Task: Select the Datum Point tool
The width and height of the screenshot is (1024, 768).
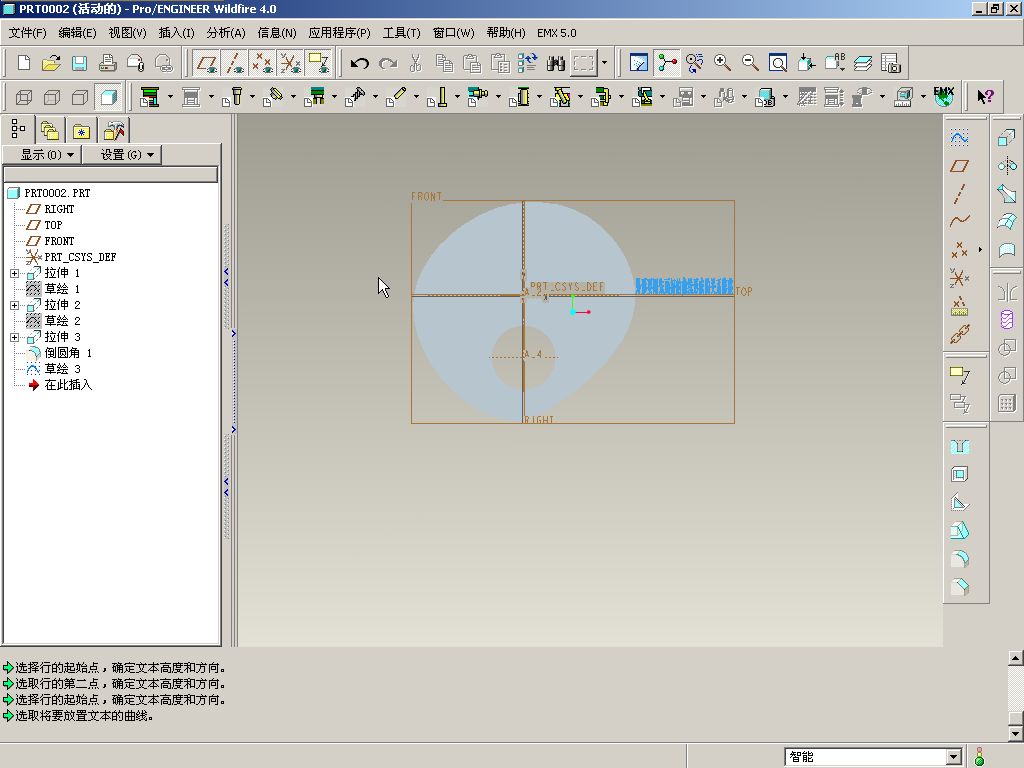Action: 959,249
